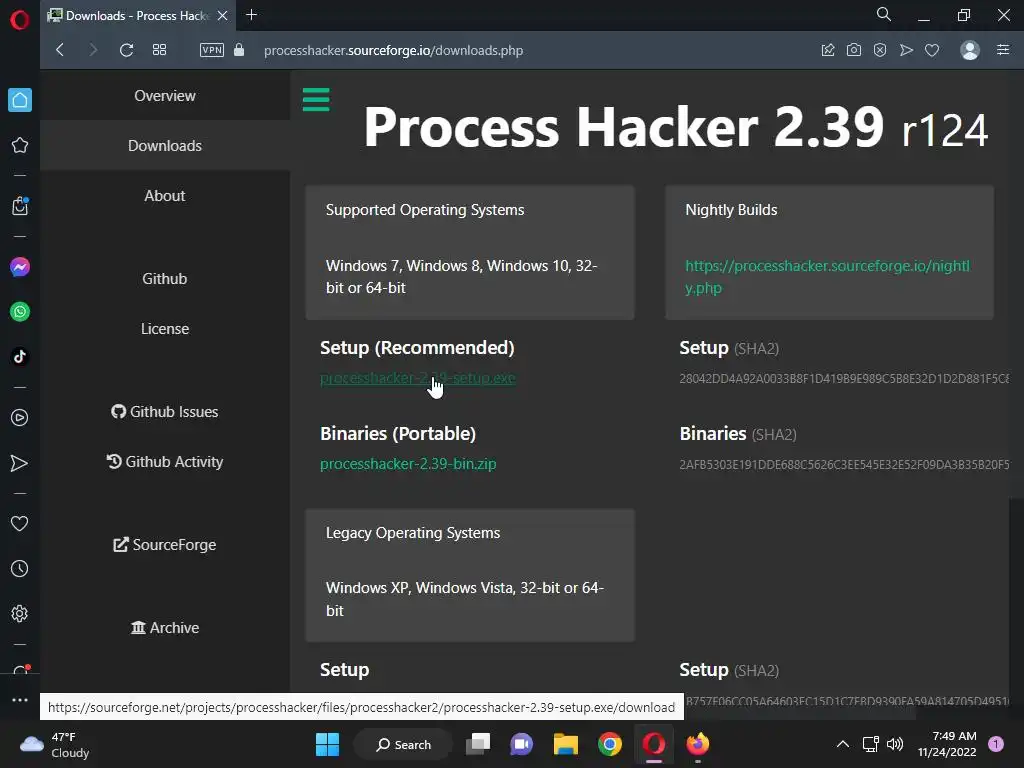
Task: Open the weather widget showing 47°F
Action: tap(55, 744)
